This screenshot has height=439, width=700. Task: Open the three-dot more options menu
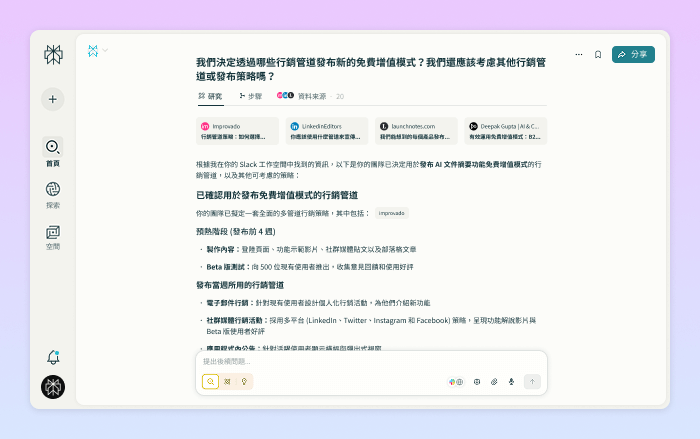[x=578, y=54]
